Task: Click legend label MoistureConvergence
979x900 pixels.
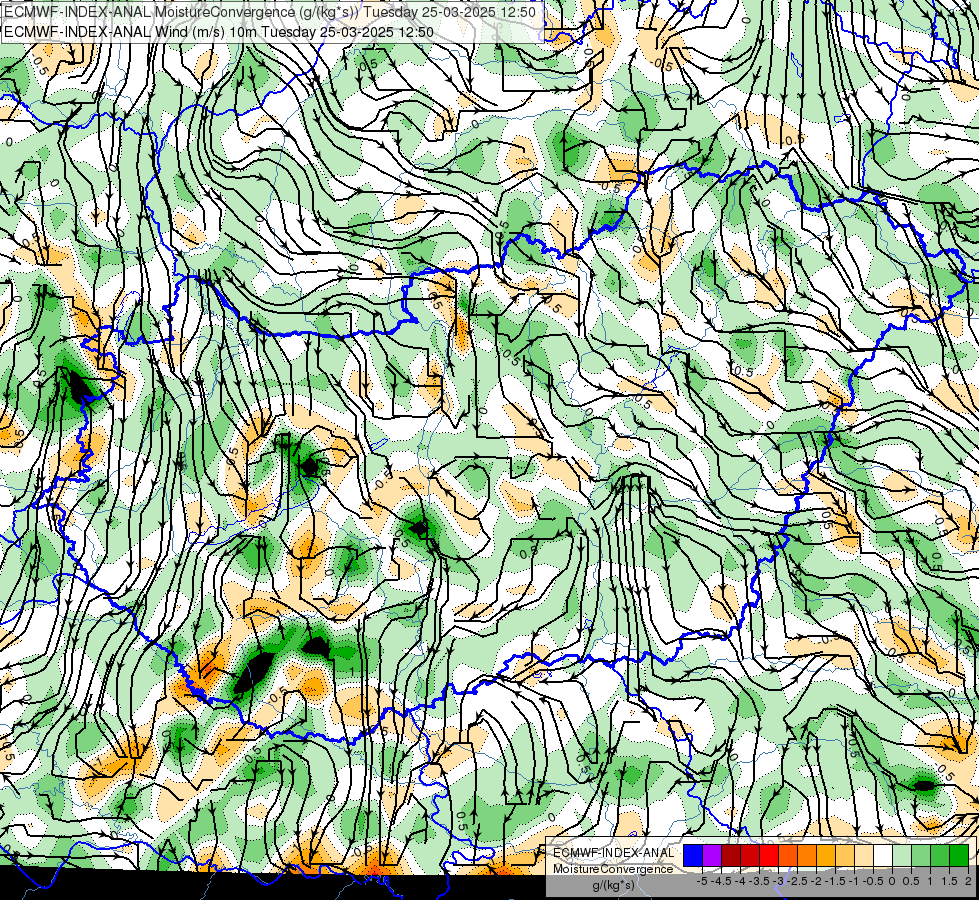Action: pos(613,869)
